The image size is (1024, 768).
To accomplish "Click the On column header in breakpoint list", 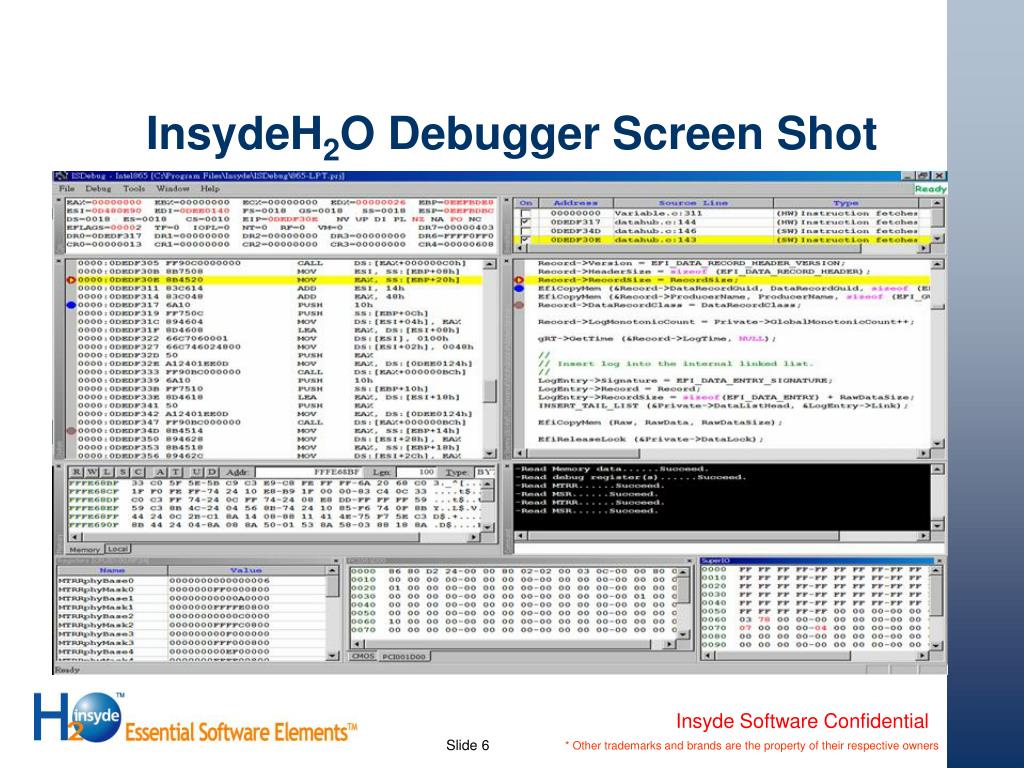I will click(x=526, y=203).
